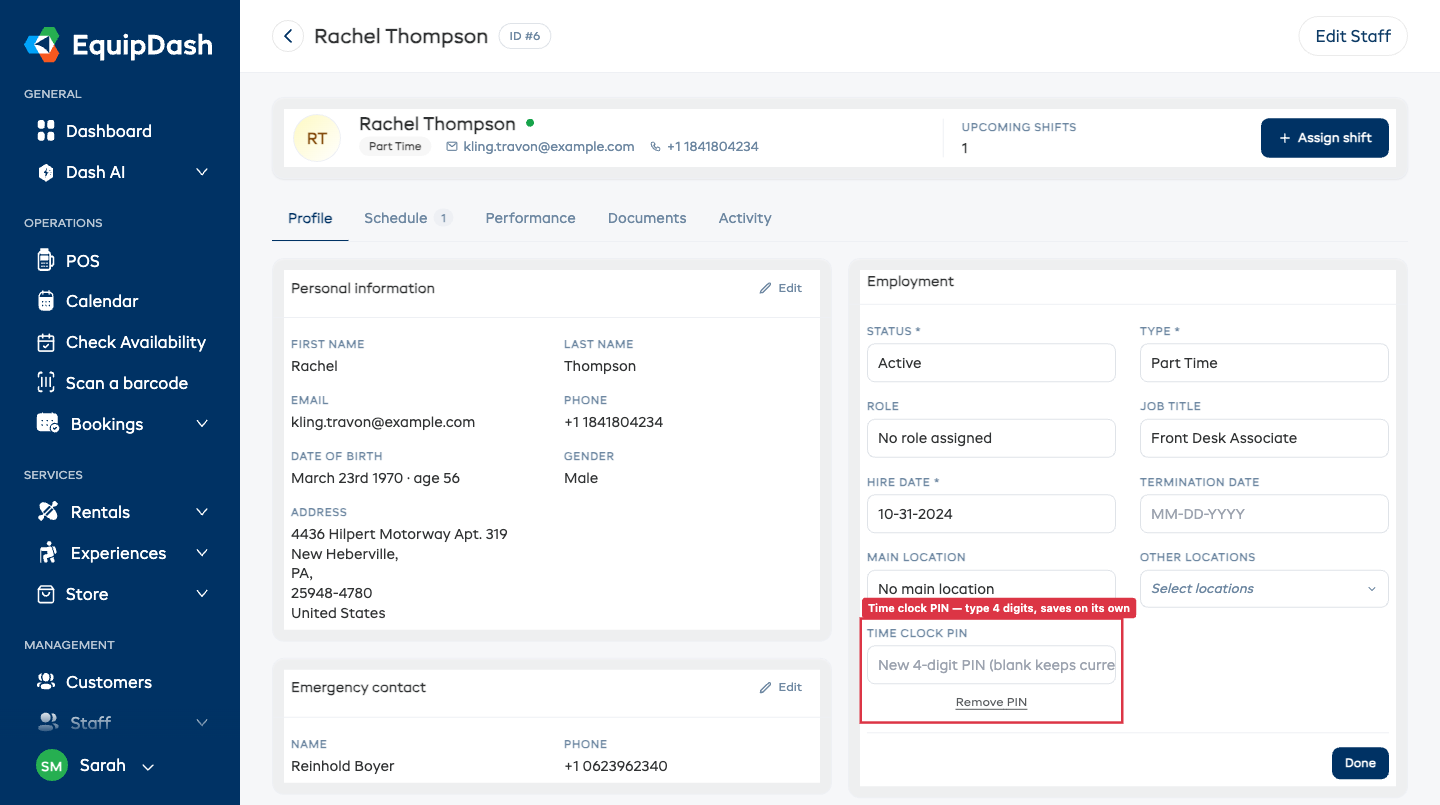Click the Termination Date field

coord(1264,514)
